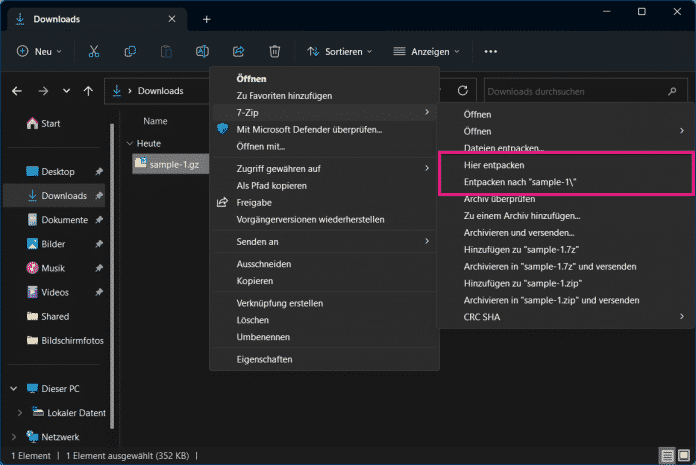Switch to details list view in status bar
The image size is (696, 465).
(x=666, y=455)
